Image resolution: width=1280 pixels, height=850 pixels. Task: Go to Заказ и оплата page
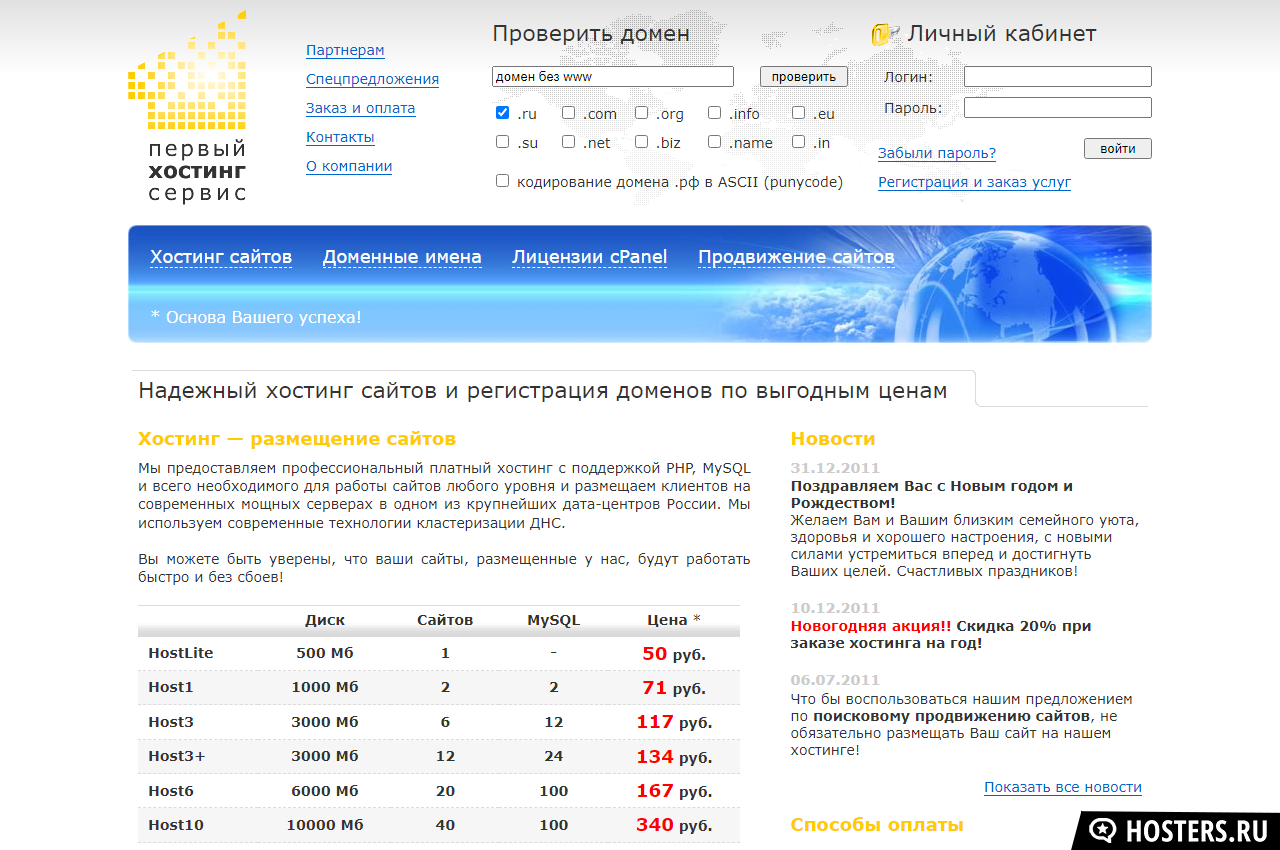point(360,108)
